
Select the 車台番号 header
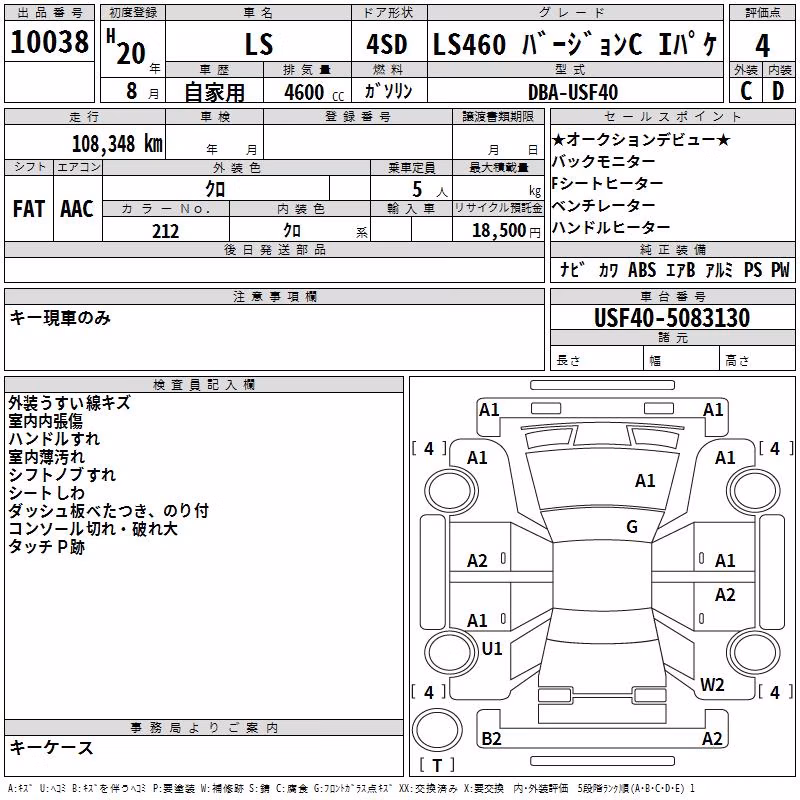point(672,296)
